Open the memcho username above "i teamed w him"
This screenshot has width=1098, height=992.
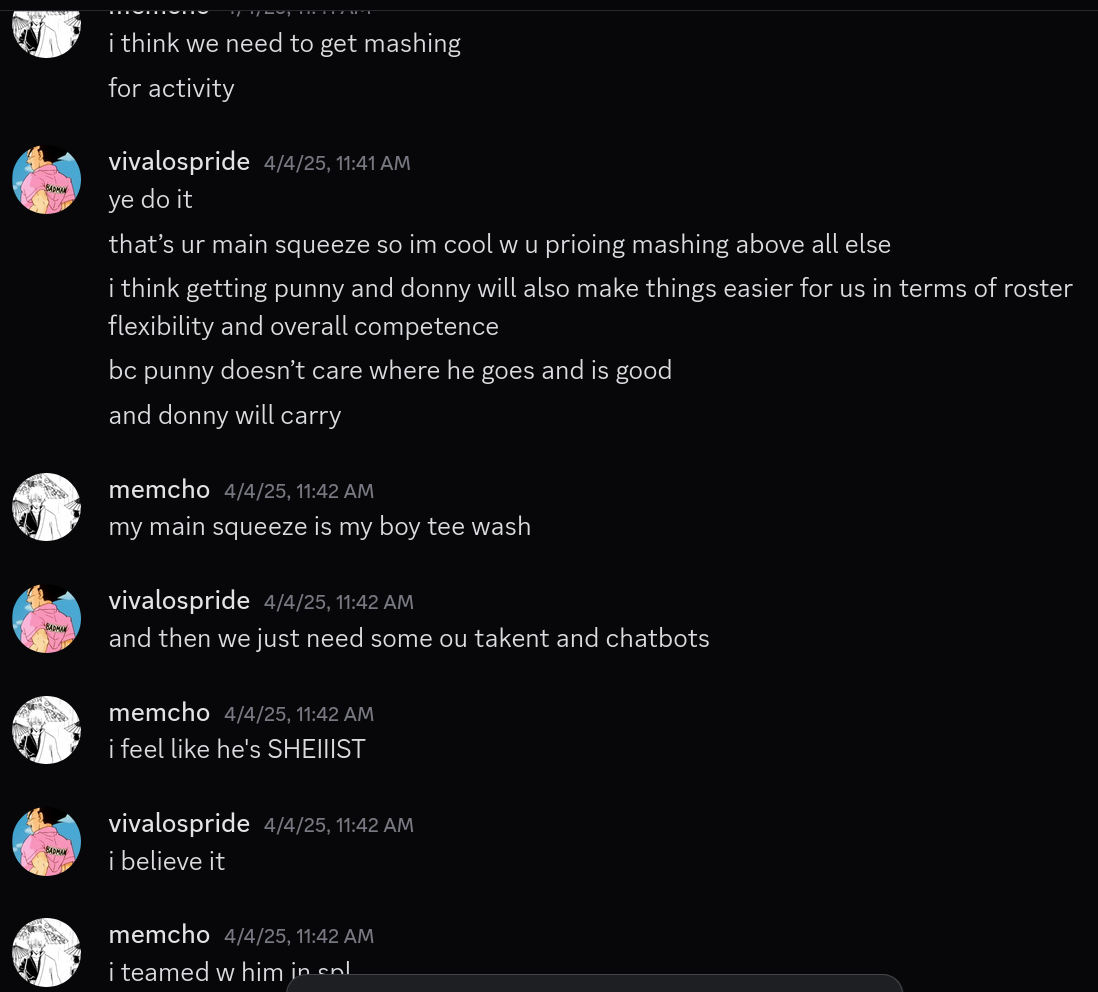(x=159, y=935)
